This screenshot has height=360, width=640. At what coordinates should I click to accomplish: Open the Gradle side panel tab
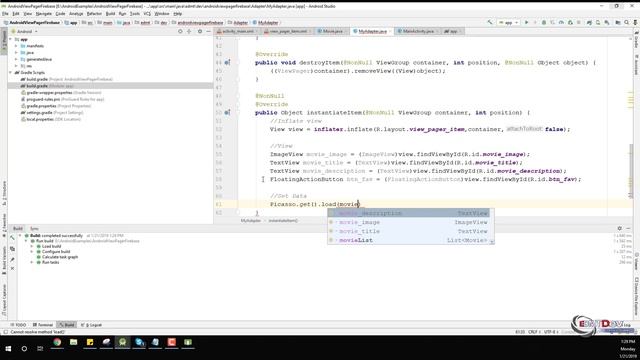636,39
